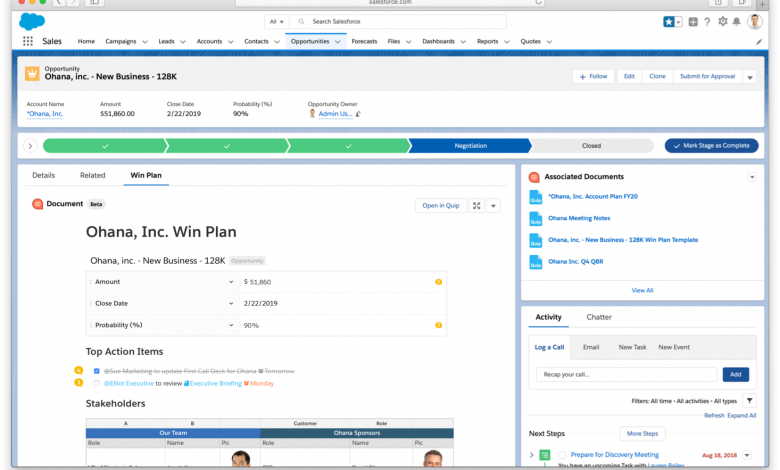Click the Submit for Approval button
The image size is (780, 470).
(x=707, y=77)
